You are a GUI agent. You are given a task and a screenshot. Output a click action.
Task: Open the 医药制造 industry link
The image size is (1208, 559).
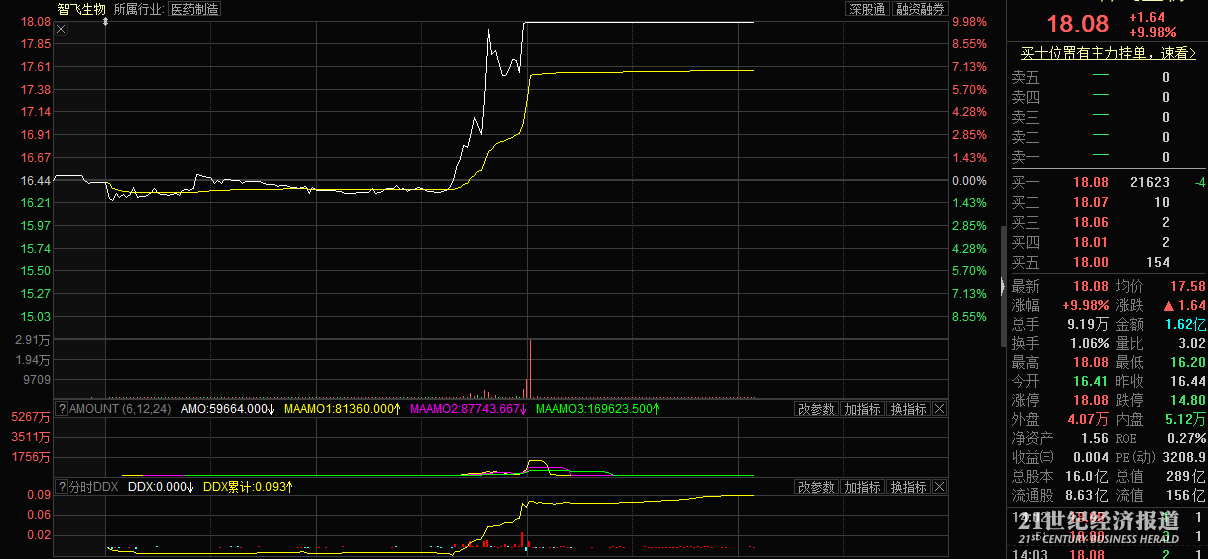pyautogui.click(x=195, y=9)
